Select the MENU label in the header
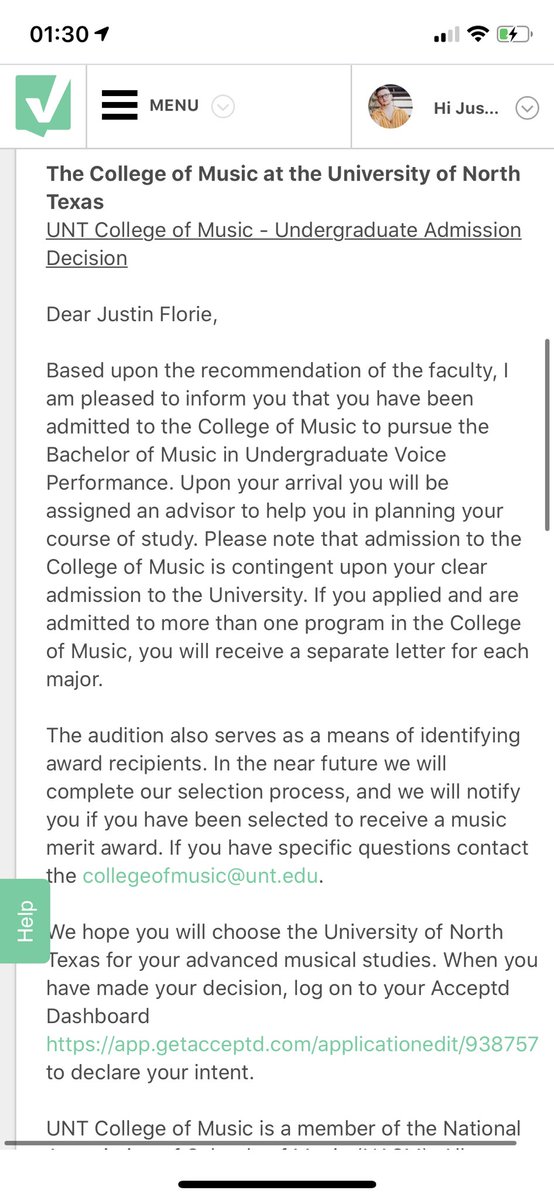The image size is (554, 1200). click(x=174, y=105)
